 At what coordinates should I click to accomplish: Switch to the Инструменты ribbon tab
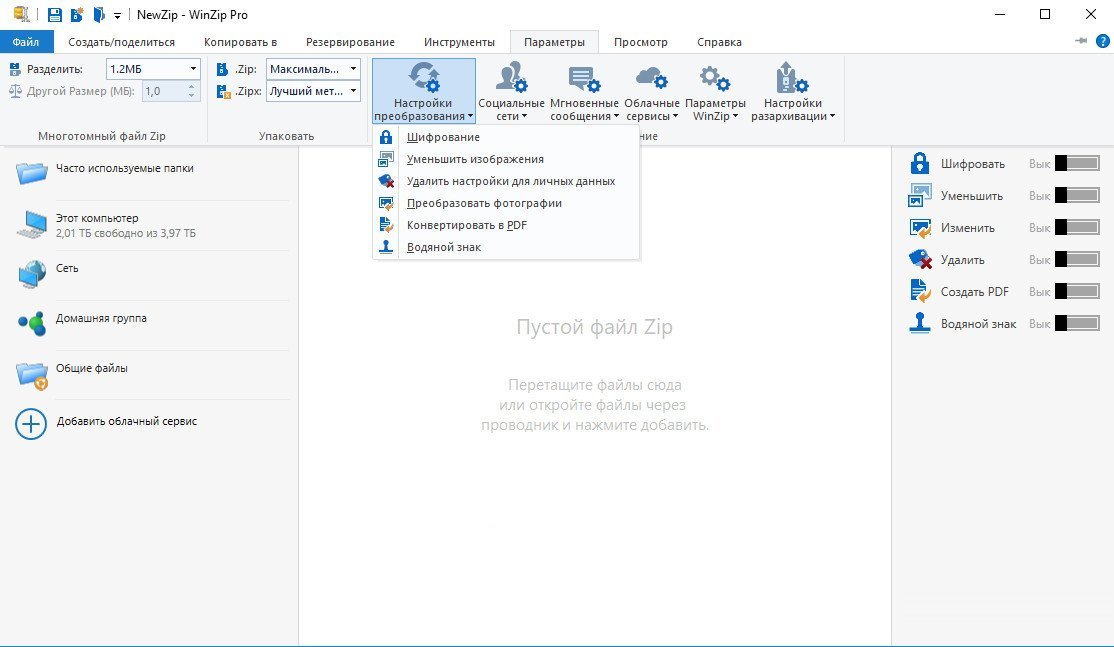(x=458, y=42)
